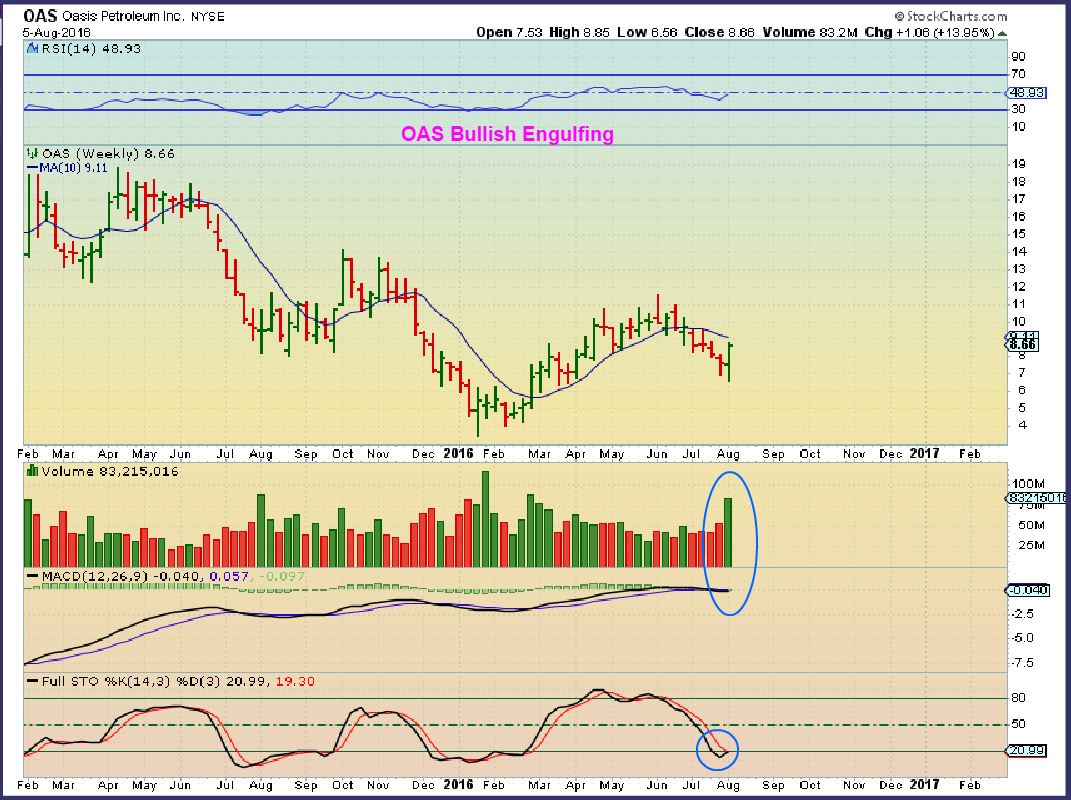The height and width of the screenshot is (800, 1071).
Task: Select the RSI(14) 48.93 indicator label
Action: (92, 49)
